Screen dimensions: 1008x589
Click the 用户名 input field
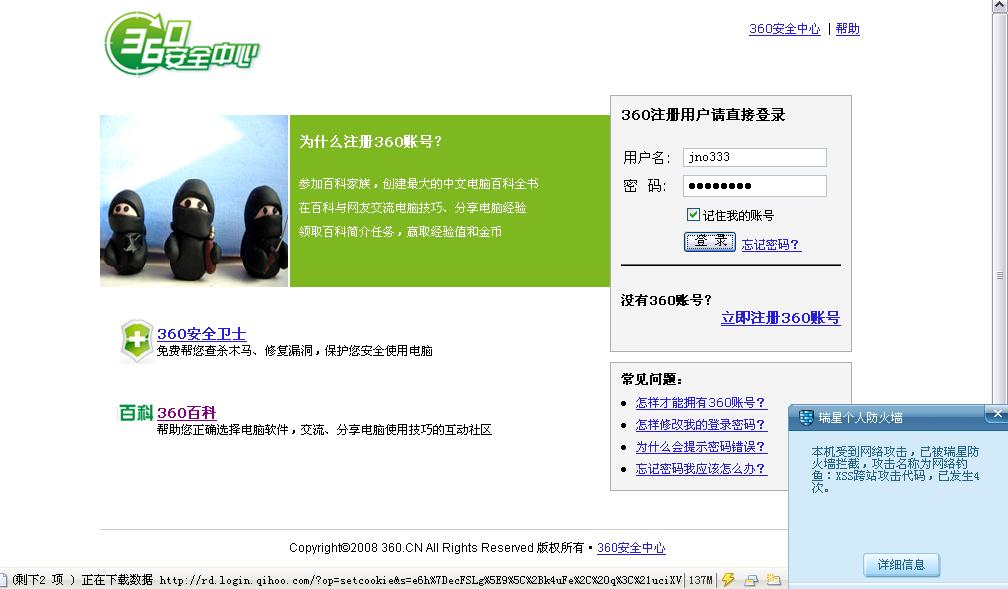(755, 157)
